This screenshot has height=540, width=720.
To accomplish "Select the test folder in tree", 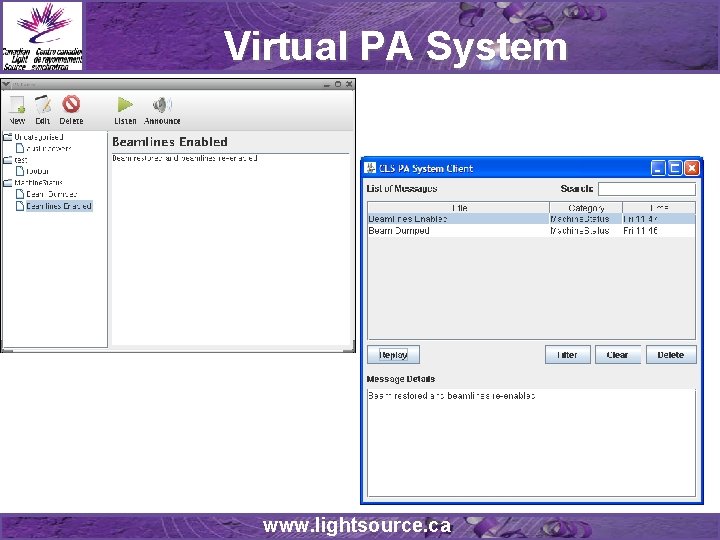I will click(16, 160).
